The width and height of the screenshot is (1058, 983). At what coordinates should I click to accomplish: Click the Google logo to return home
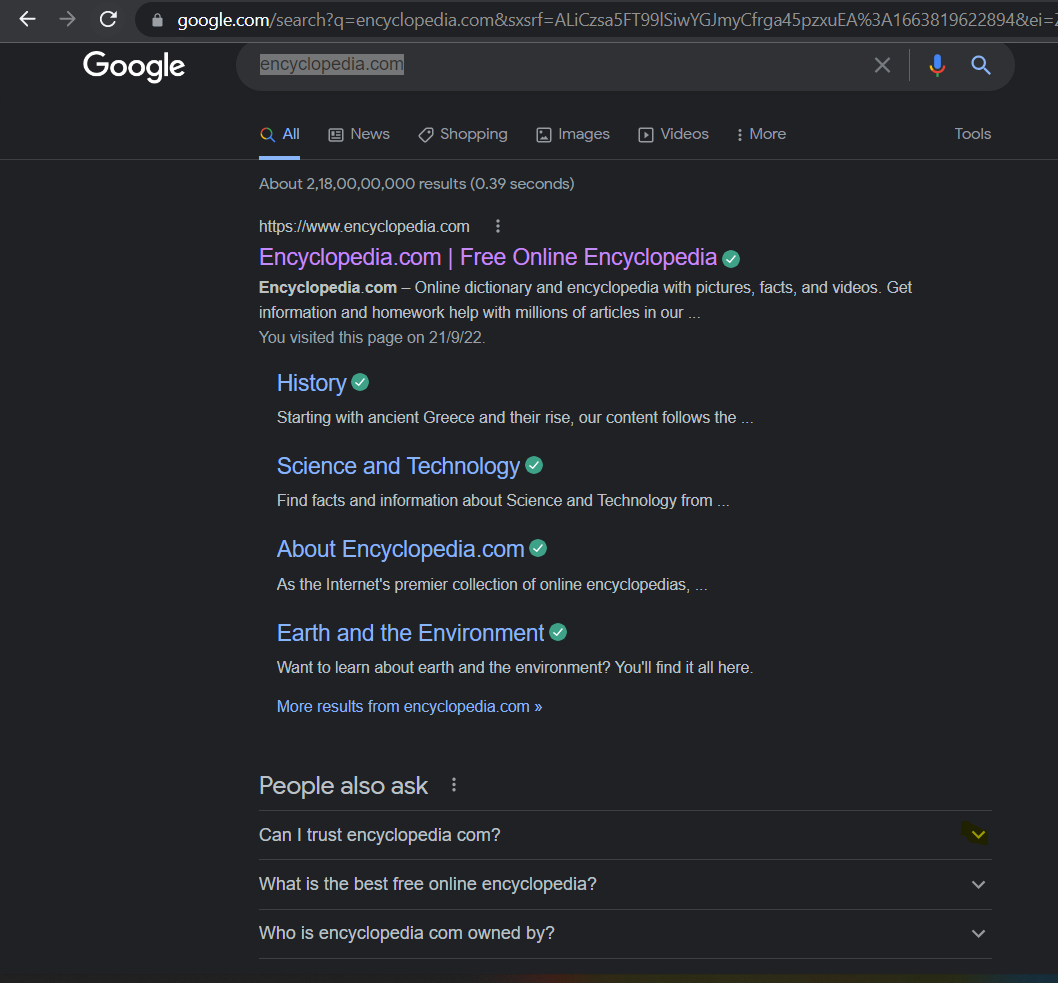[x=133, y=66]
